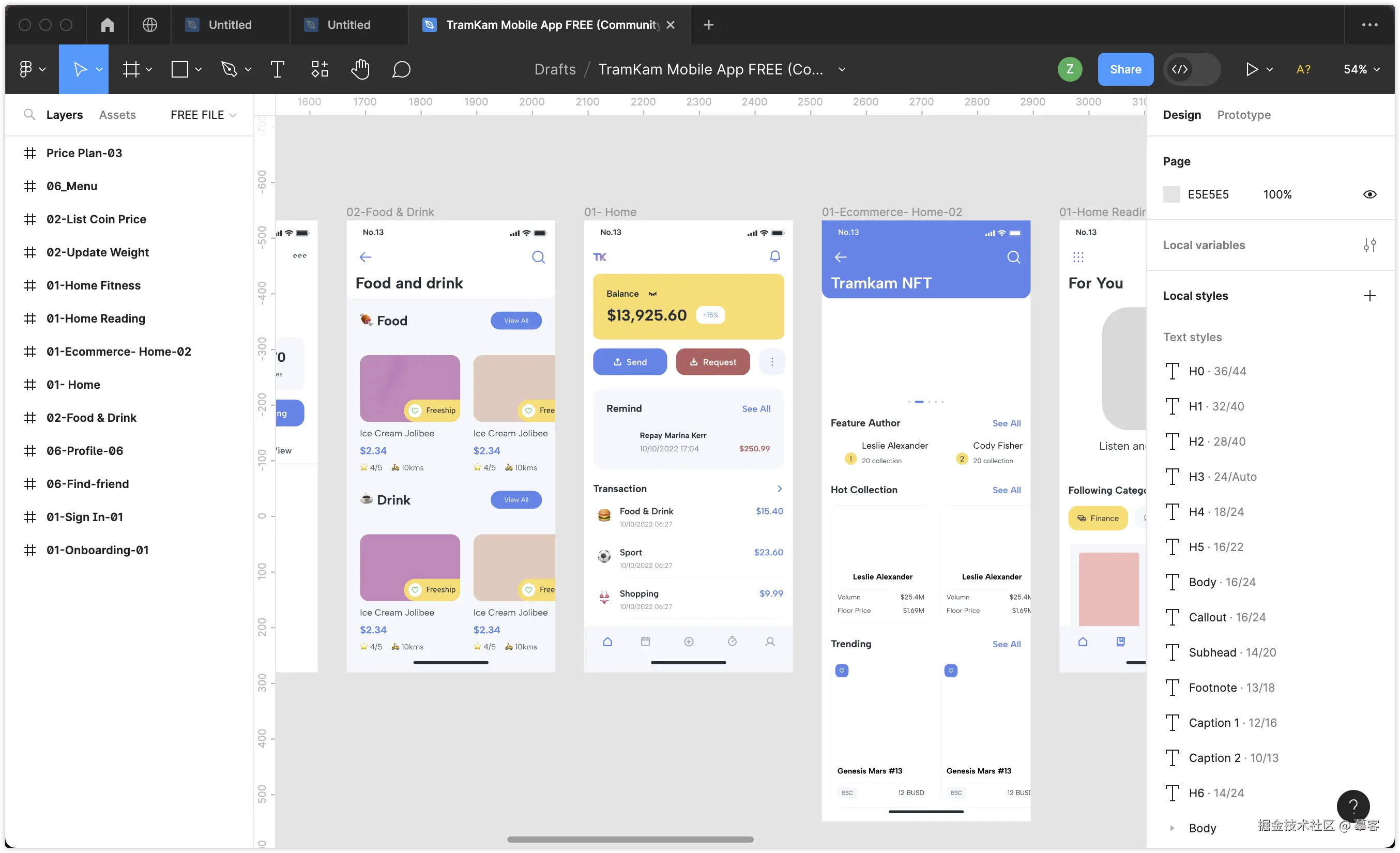The image size is (1400, 853).
Task: Open the Figma main menu
Action: pyautogui.click(x=31, y=69)
